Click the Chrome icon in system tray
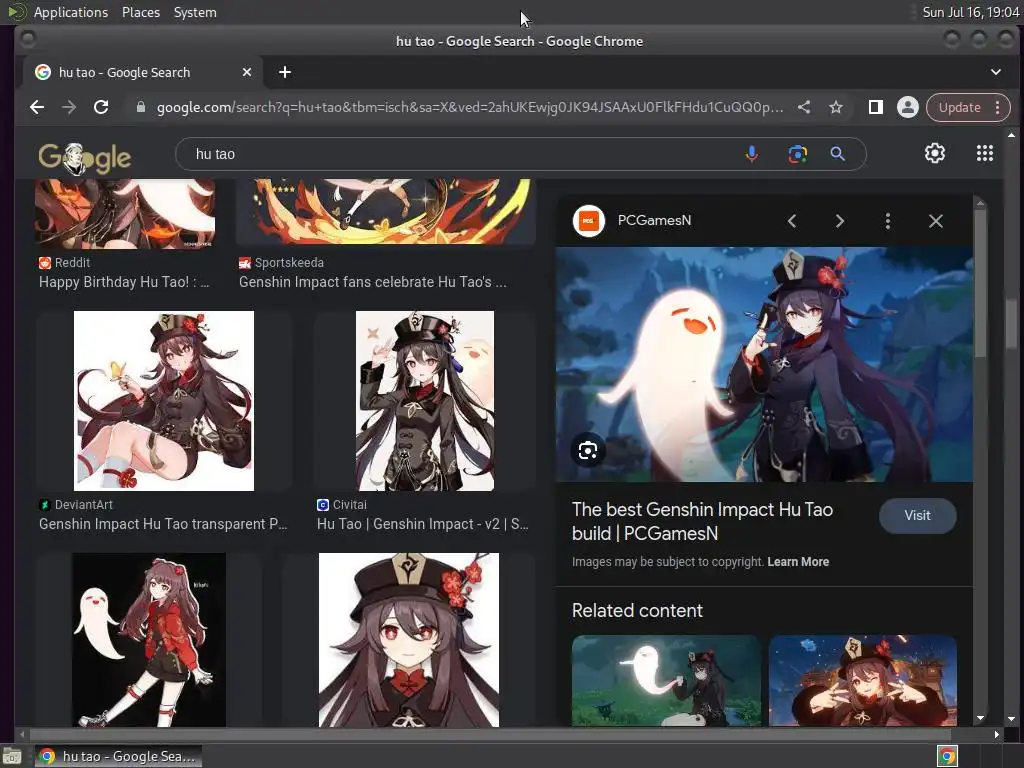 tap(947, 756)
